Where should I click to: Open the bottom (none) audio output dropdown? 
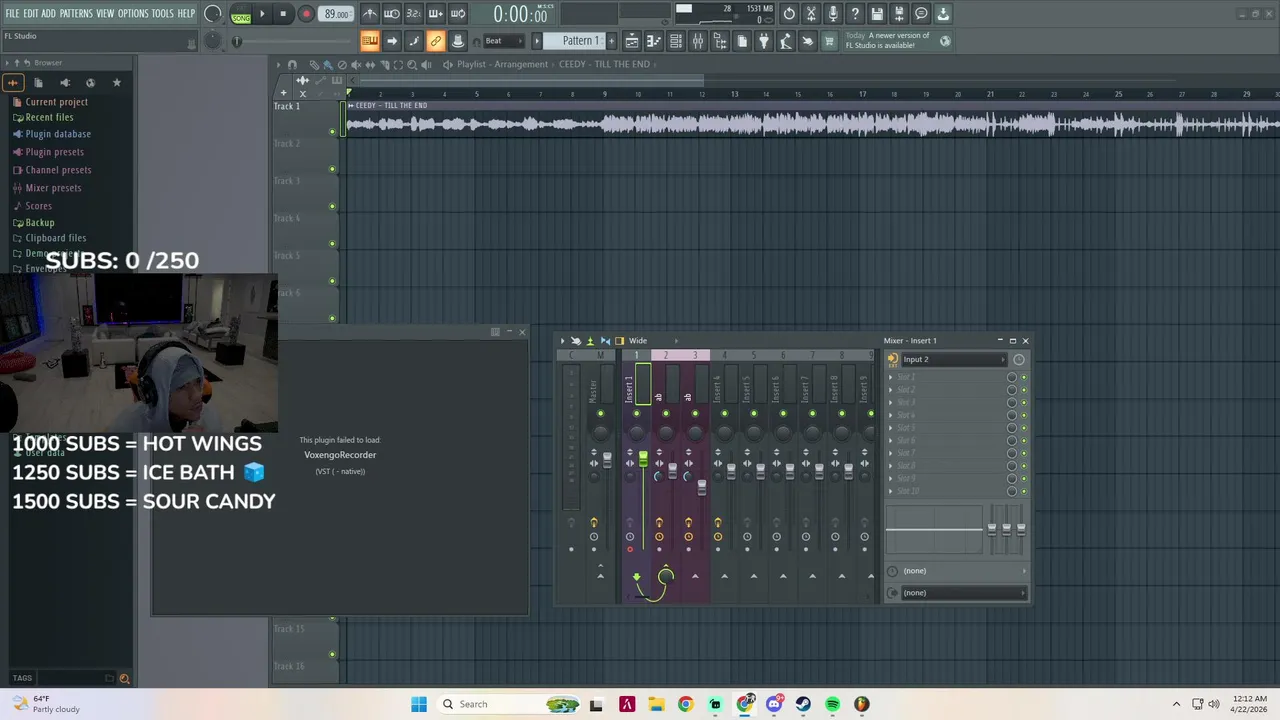[963, 593]
